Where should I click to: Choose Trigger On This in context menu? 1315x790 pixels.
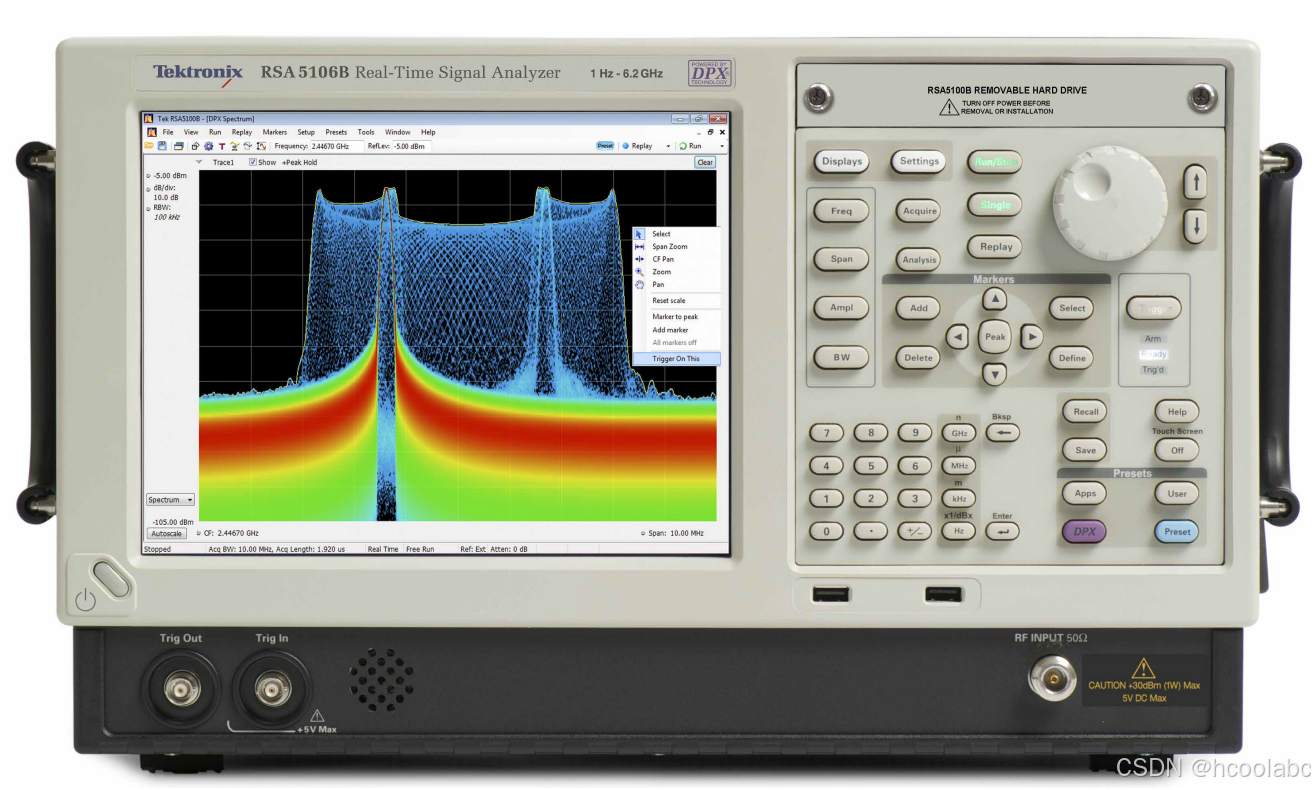tap(676, 359)
